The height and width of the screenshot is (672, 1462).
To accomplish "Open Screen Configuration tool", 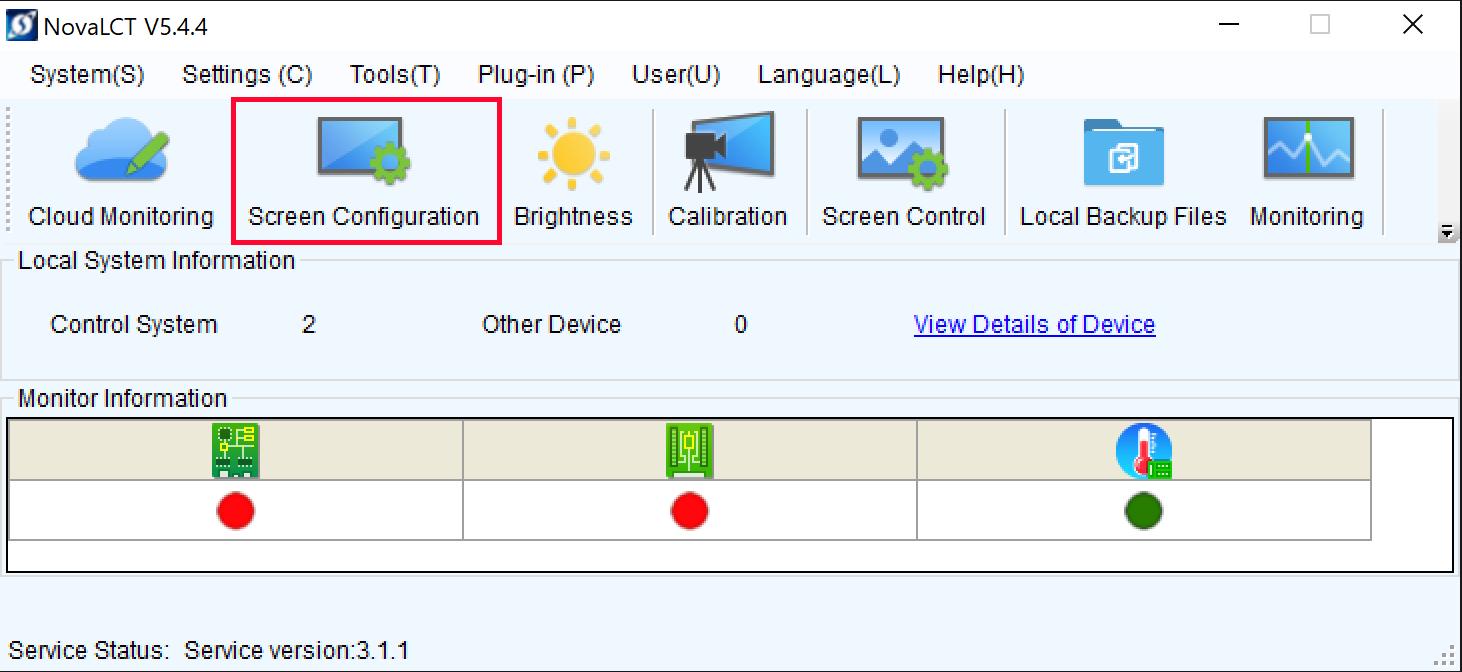I will (364, 172).
